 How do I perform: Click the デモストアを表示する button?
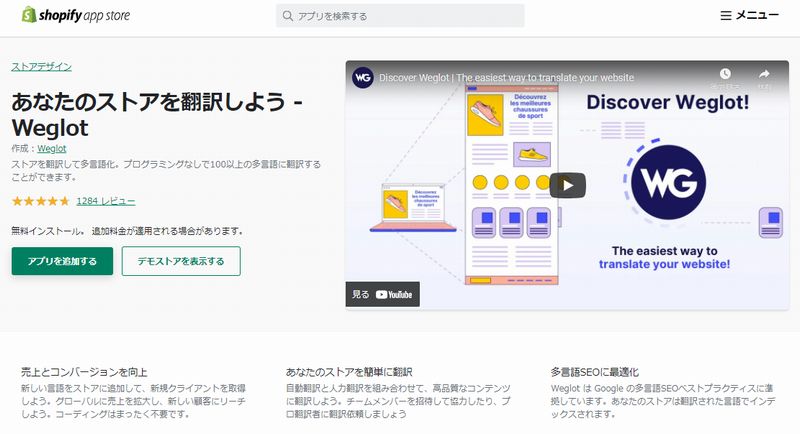[181, 261]
